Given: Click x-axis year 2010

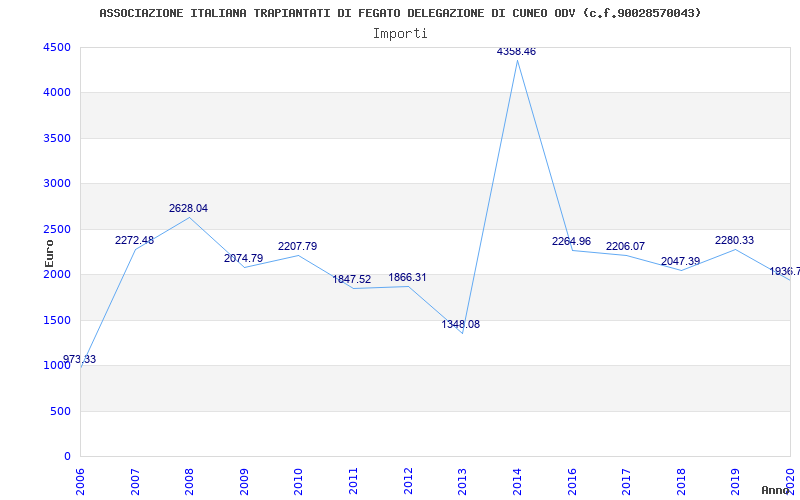Looking at the screenshot, I should (x=298, y=482).
